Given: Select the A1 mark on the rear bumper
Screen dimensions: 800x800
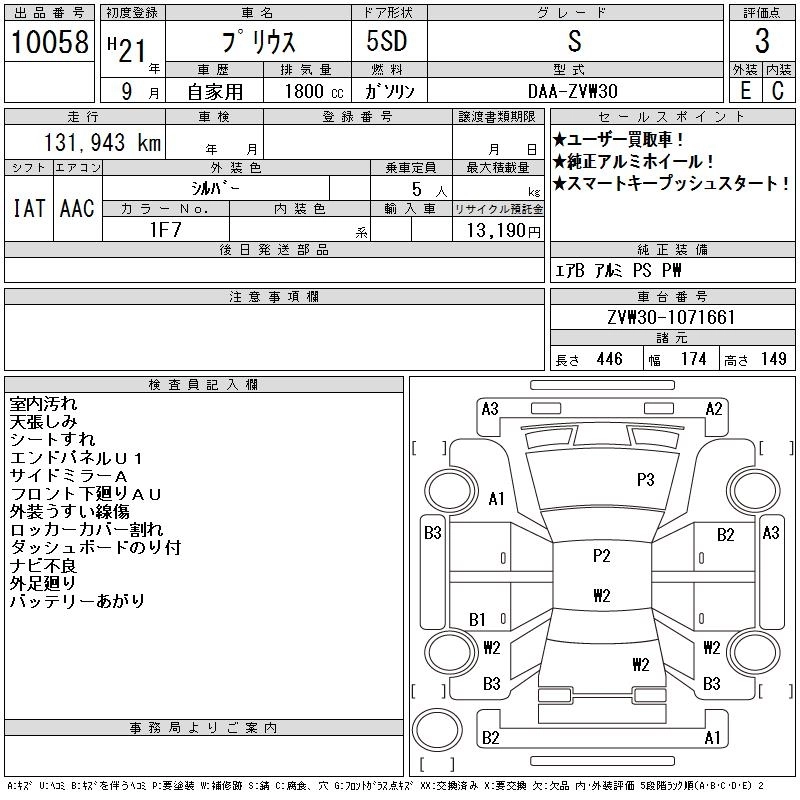Looking at the screenshot, I should pos(713,738).
